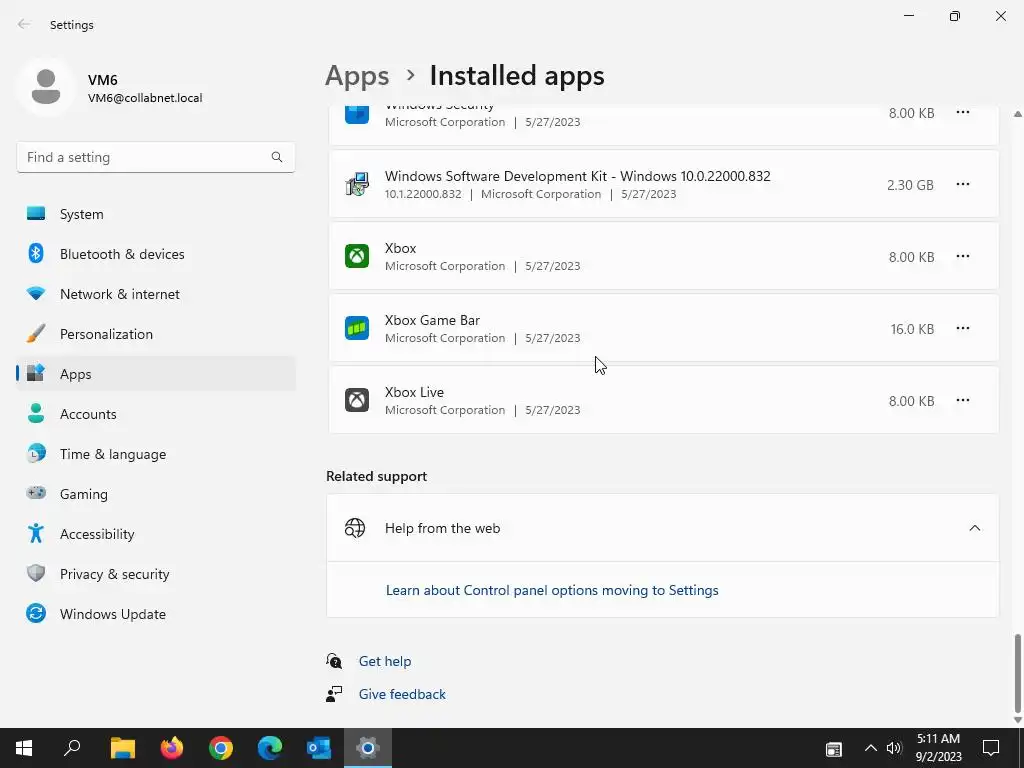
Task: Click the Give feedback person icon
Action: click(x=334, y=694)
